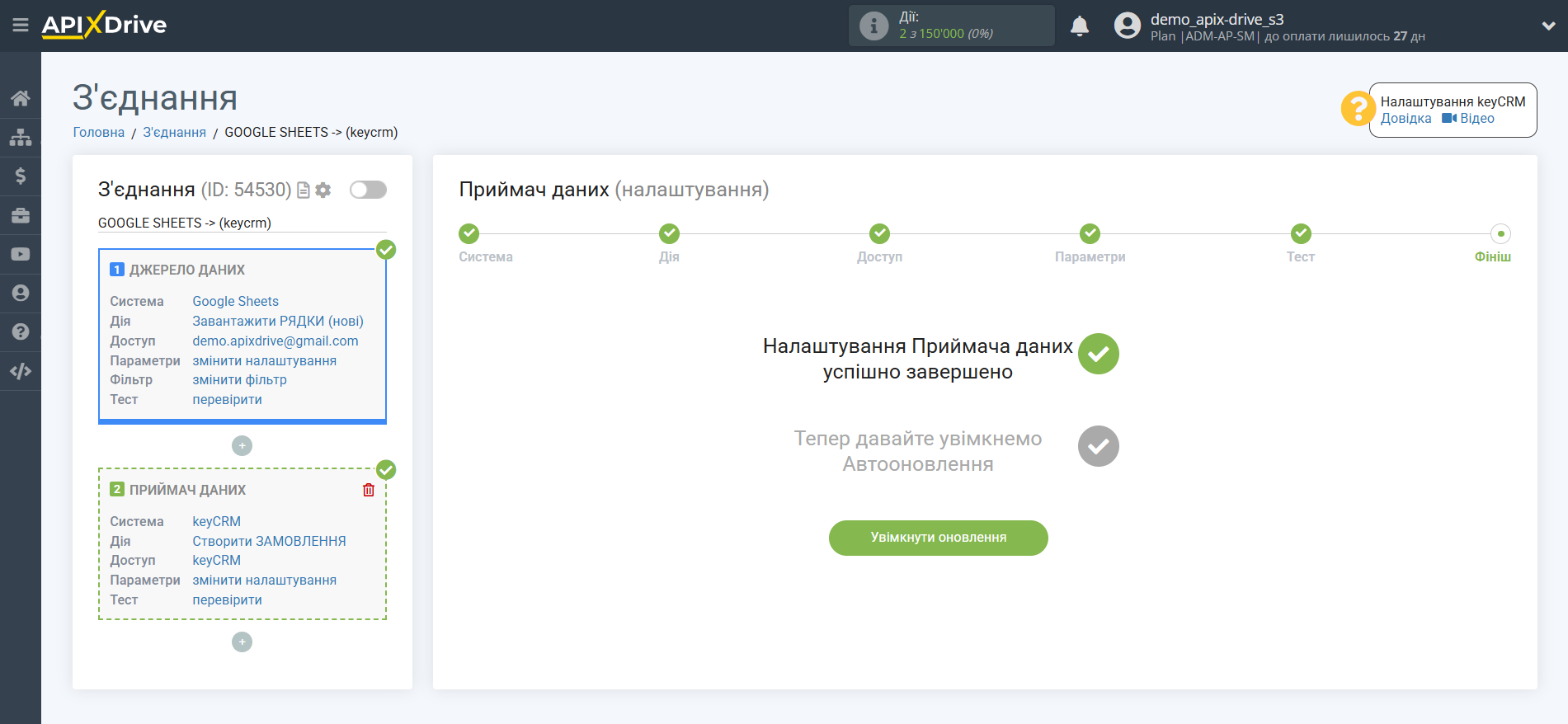The height and width of the screenshot is (724, 1568).
Task: Go to the Тест step
Action: pyautogui.click(x=1301, y=234)
